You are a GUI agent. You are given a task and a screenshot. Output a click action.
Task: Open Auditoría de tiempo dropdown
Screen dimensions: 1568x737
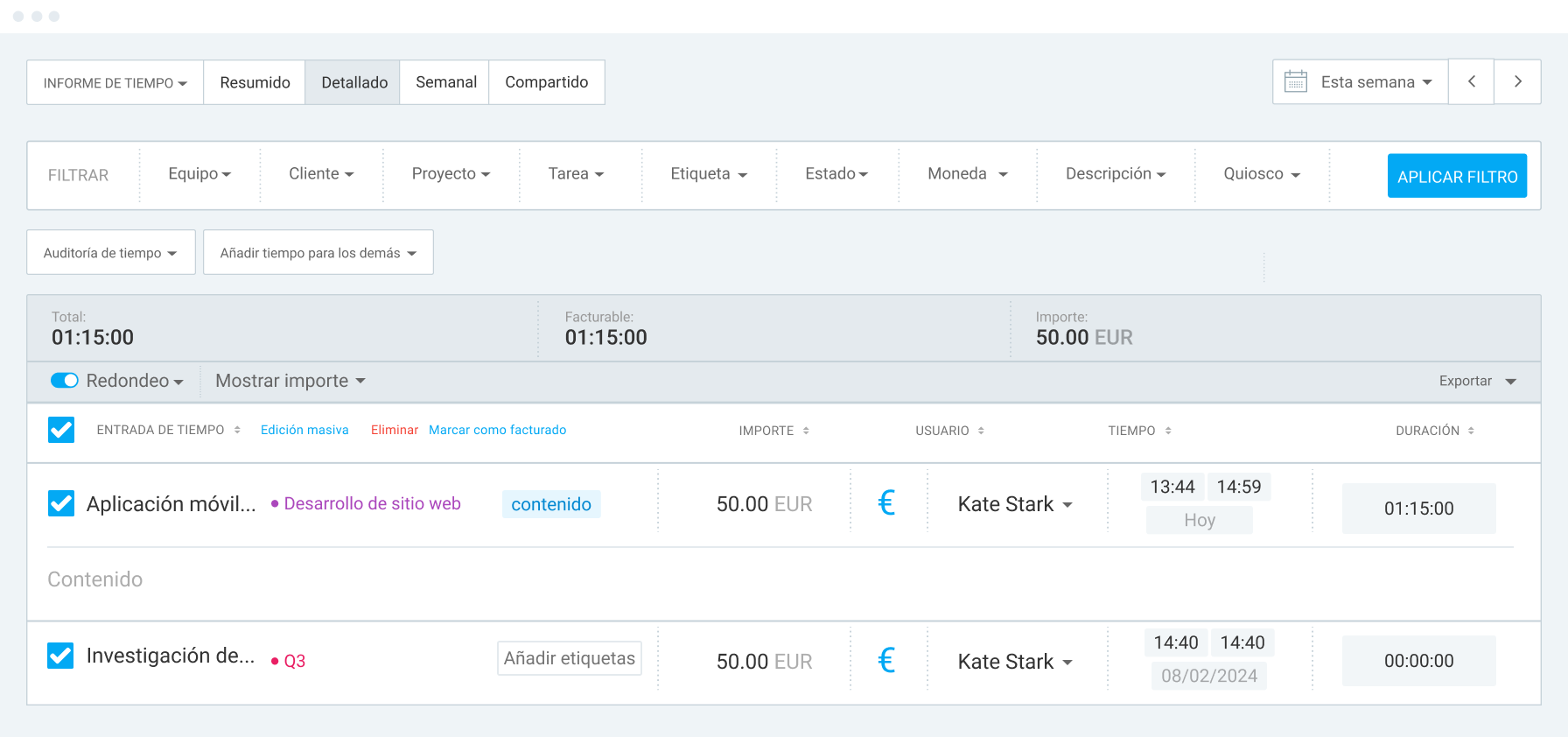[110, 253]
